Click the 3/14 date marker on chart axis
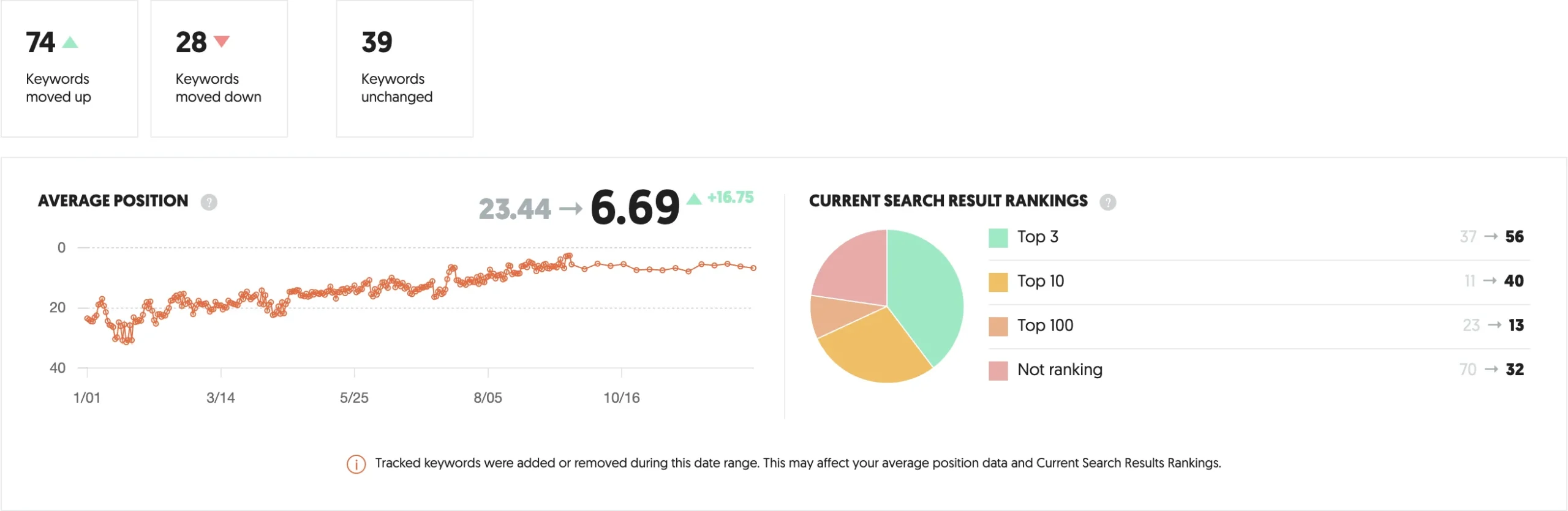The height and width of the screenshot is (511, 1568). pyautogui.click(x=221, y=398)
